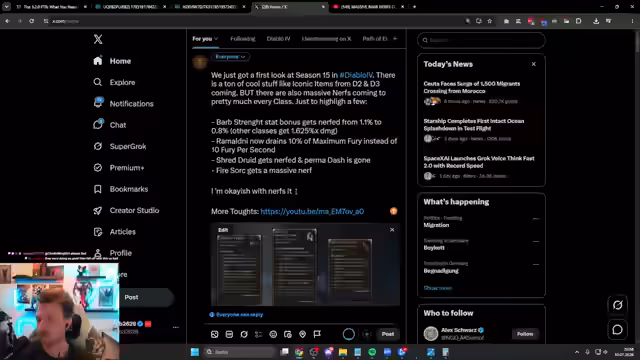Image resolution: width=640 pixels, height=360 pixels.
Task: Open Ceuta Faces Surge of Migrants story
Action: (471, 87)
